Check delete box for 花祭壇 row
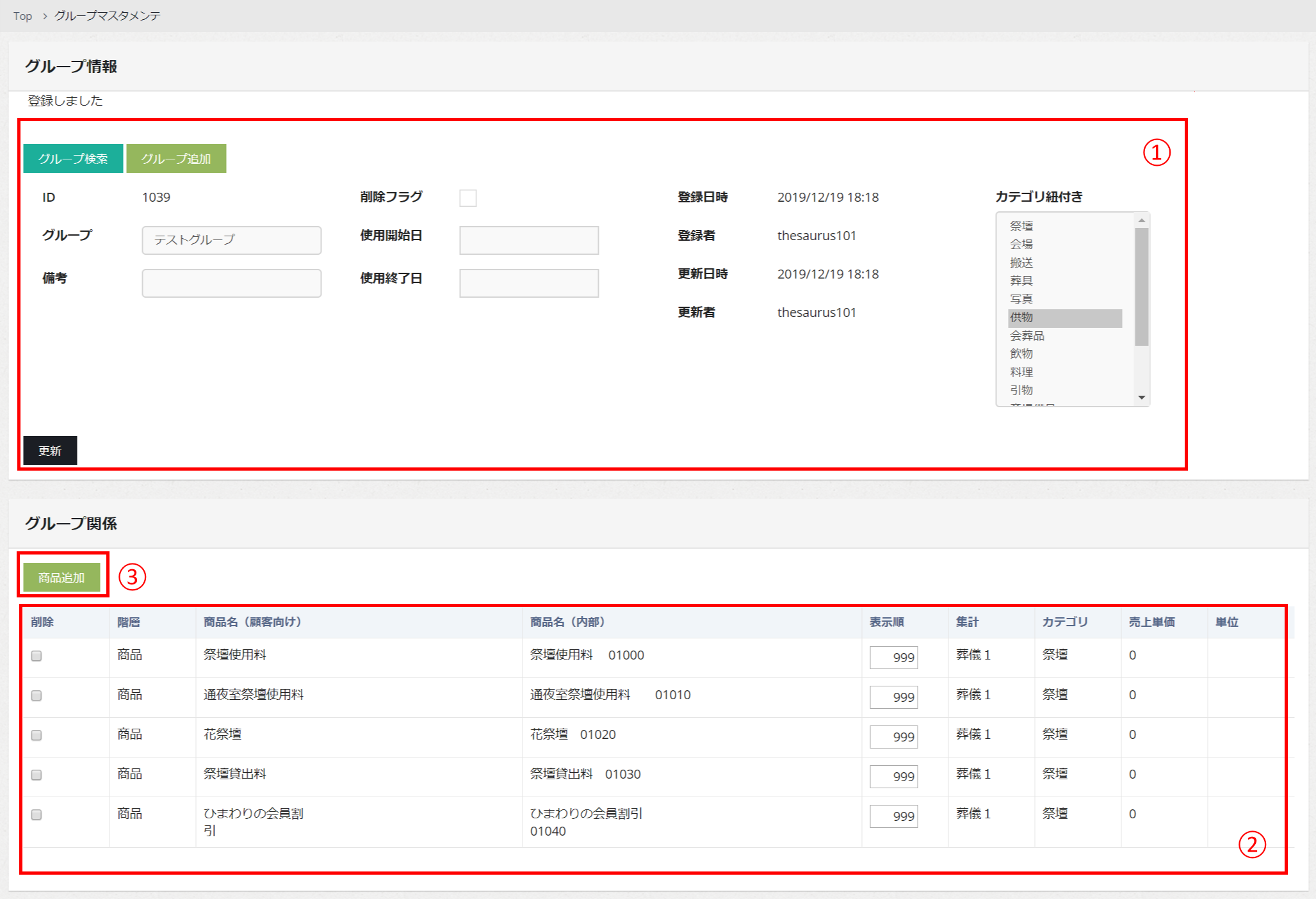 tap(37, 735)
